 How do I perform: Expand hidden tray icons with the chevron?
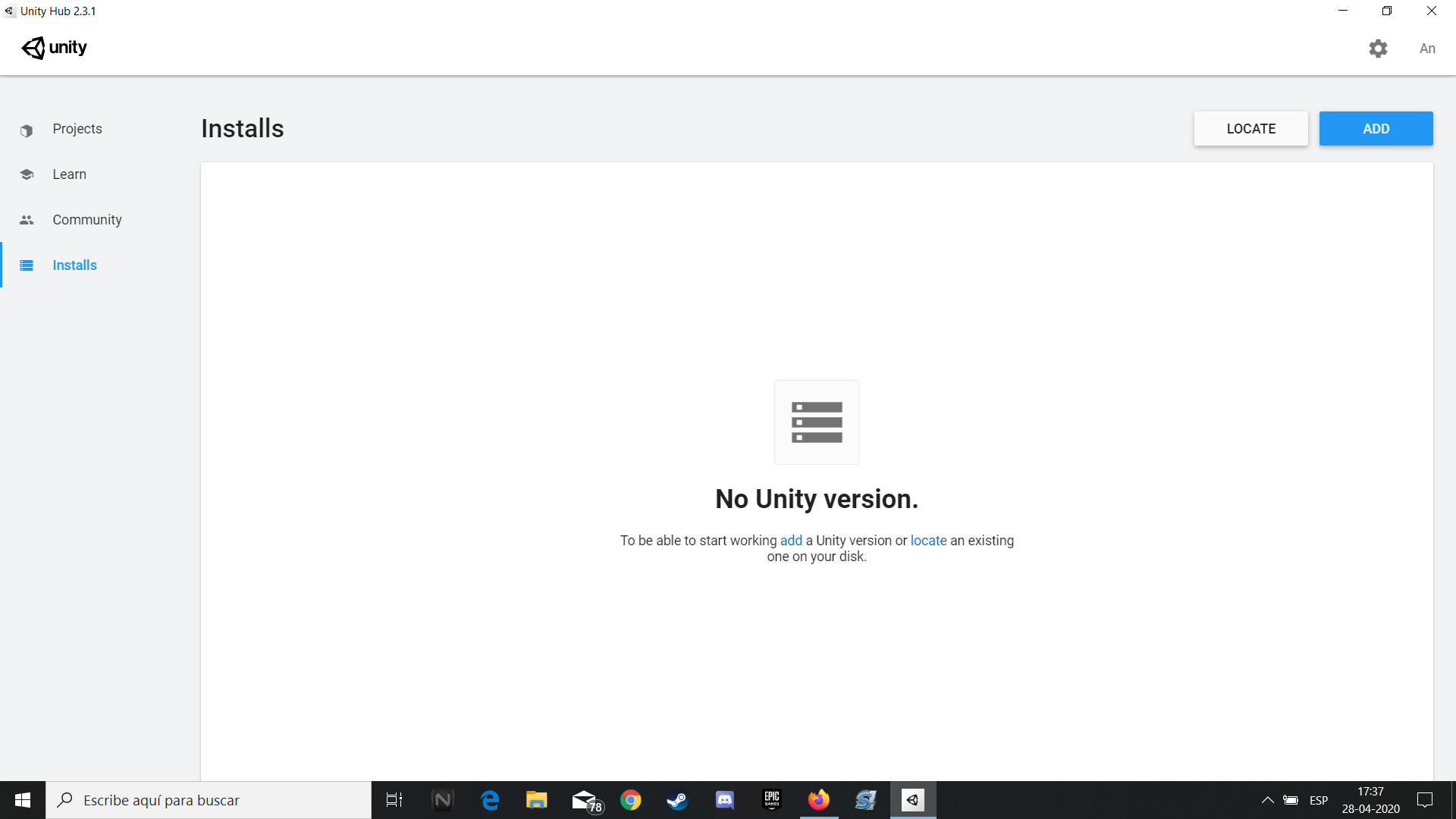click(1266, 799)
